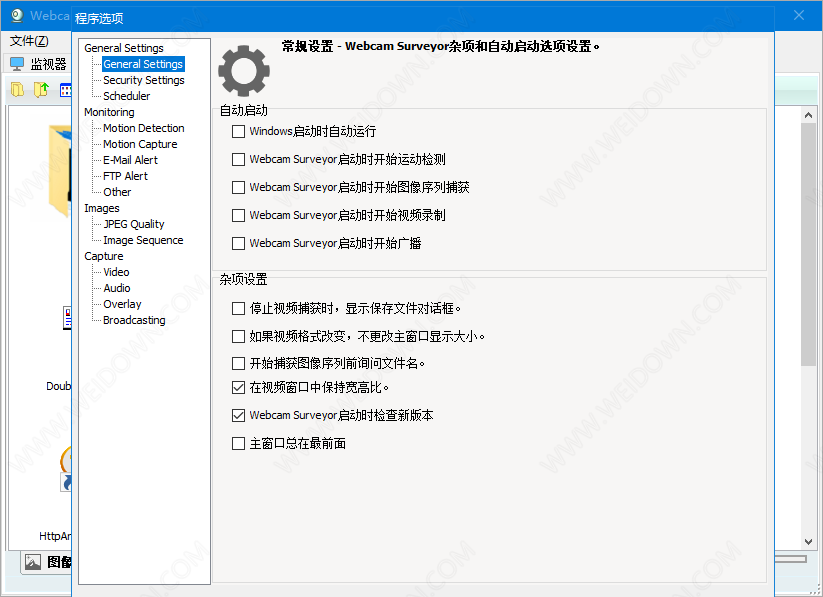Enable Webcam Surveyor启动时开始广播 checkbox
823x597 pixels.
(238, 243)
